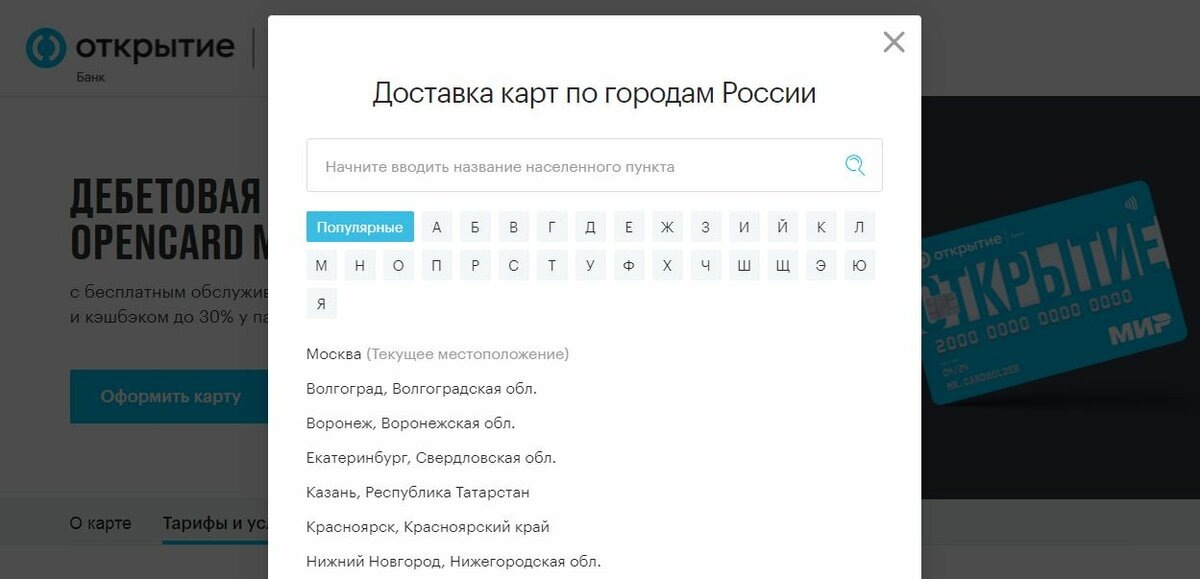Click the Оформить карту button
This screenshot has height=579, width=1200.
[x=170, y=396]
